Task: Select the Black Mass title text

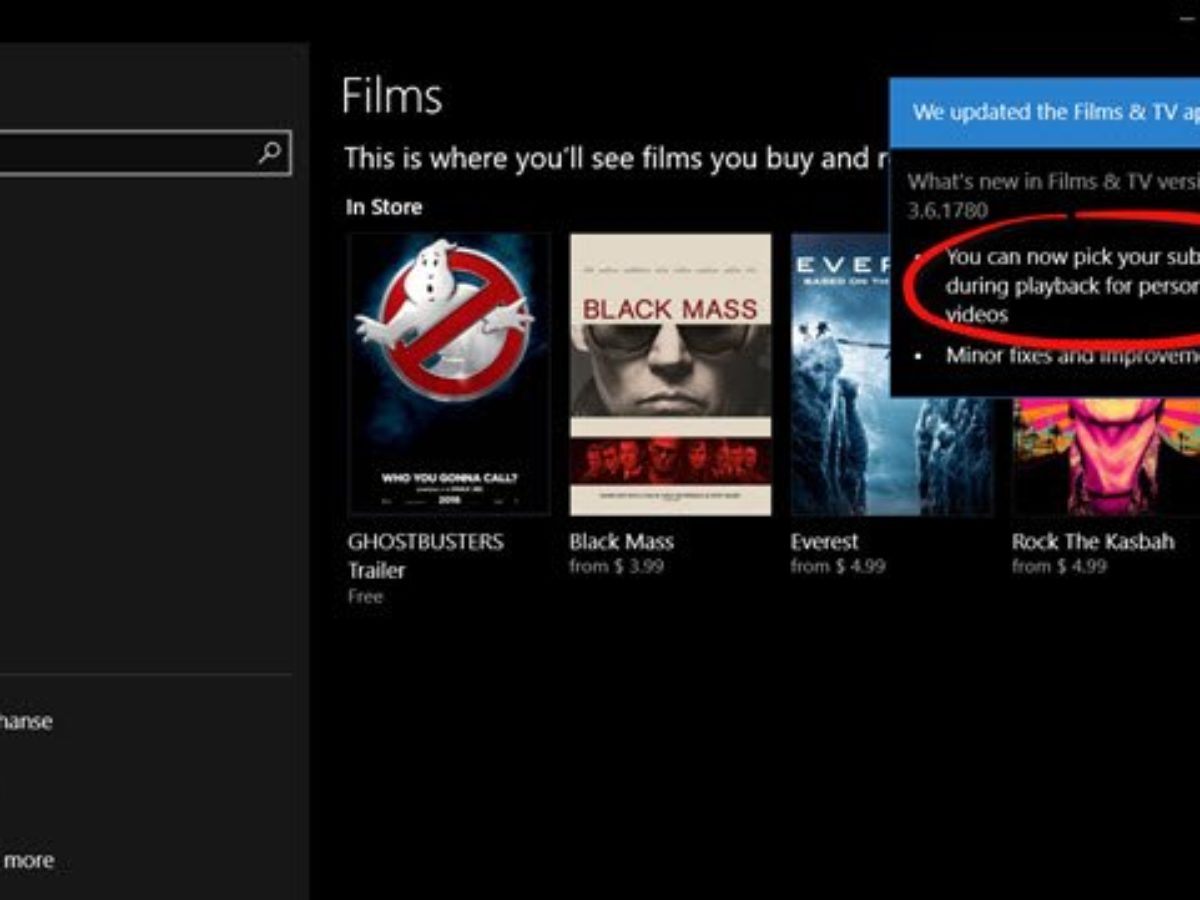Action: point(622,542)
